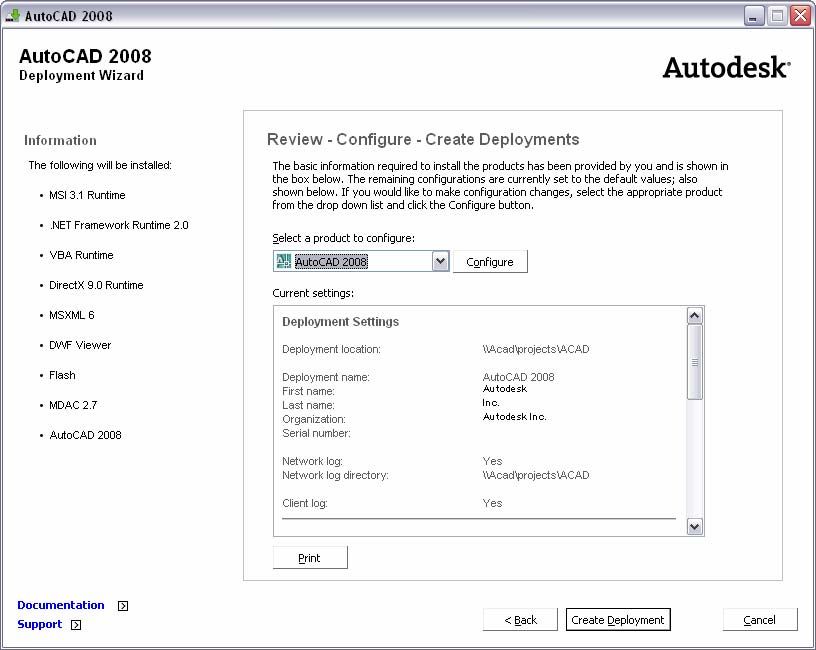
Task: Click the 'Information' sidebar heading
Action: pyautogui.click(x=60, y=141)
